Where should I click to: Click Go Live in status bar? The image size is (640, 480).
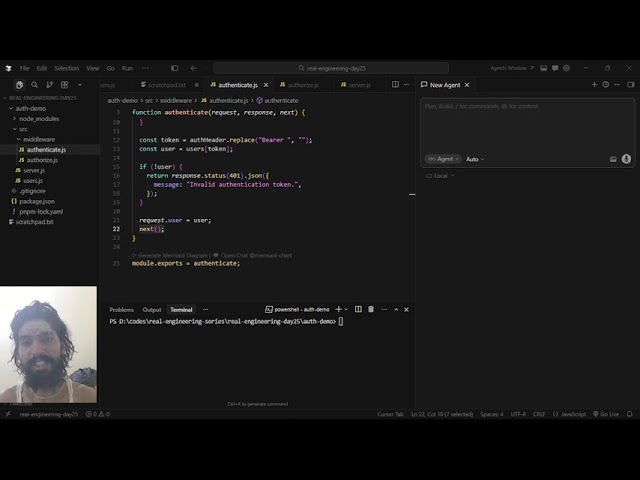pyautogui.click(x=606, y=414)
